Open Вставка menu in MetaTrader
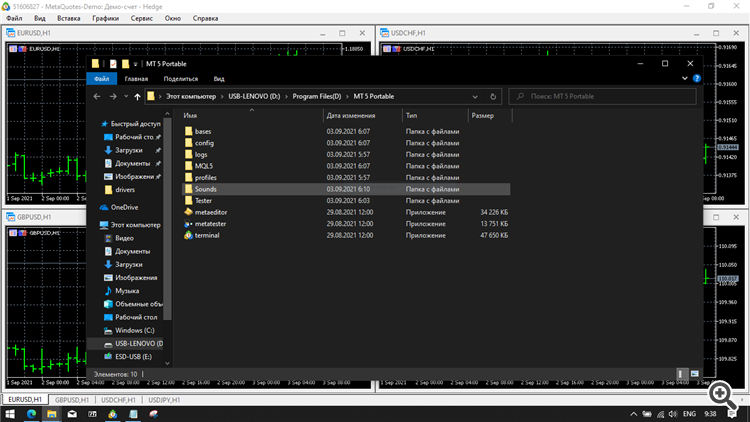 (68, 18)
